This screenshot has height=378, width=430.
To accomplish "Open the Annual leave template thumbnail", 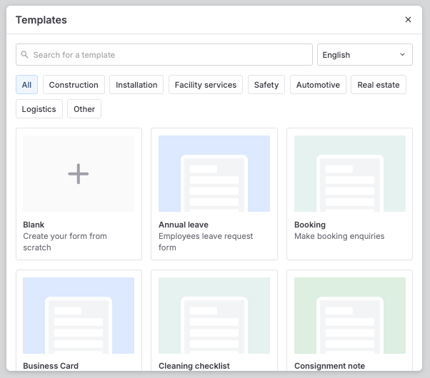I will (214, 173).
